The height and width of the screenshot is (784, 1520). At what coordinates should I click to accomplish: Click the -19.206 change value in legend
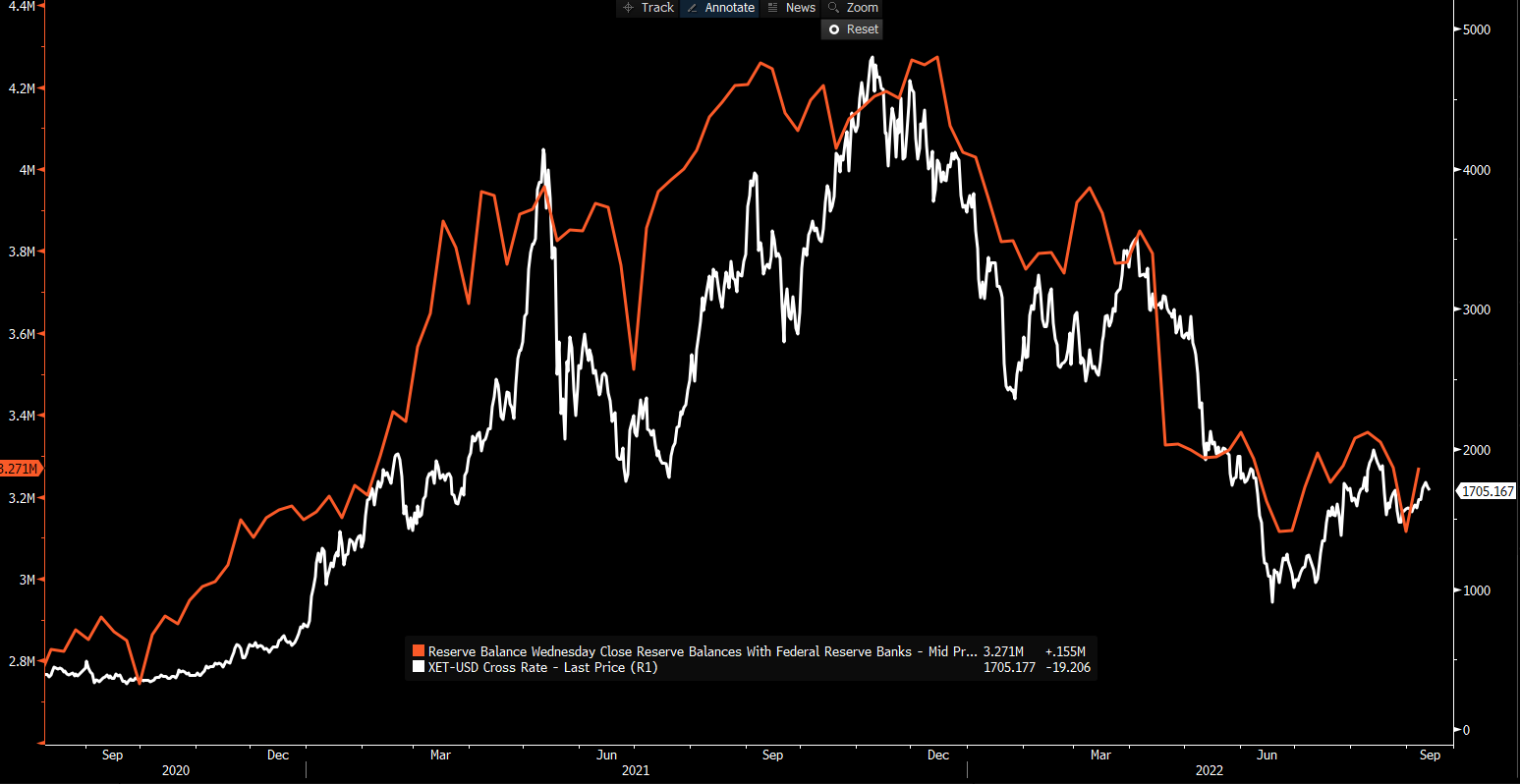[x=1066, y=667]
